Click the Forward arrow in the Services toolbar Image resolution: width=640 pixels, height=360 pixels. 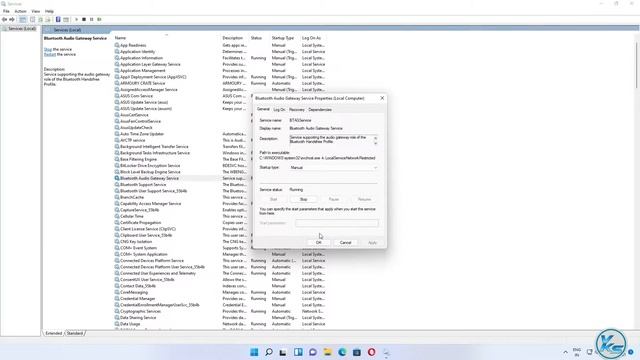tap(12, 20)
